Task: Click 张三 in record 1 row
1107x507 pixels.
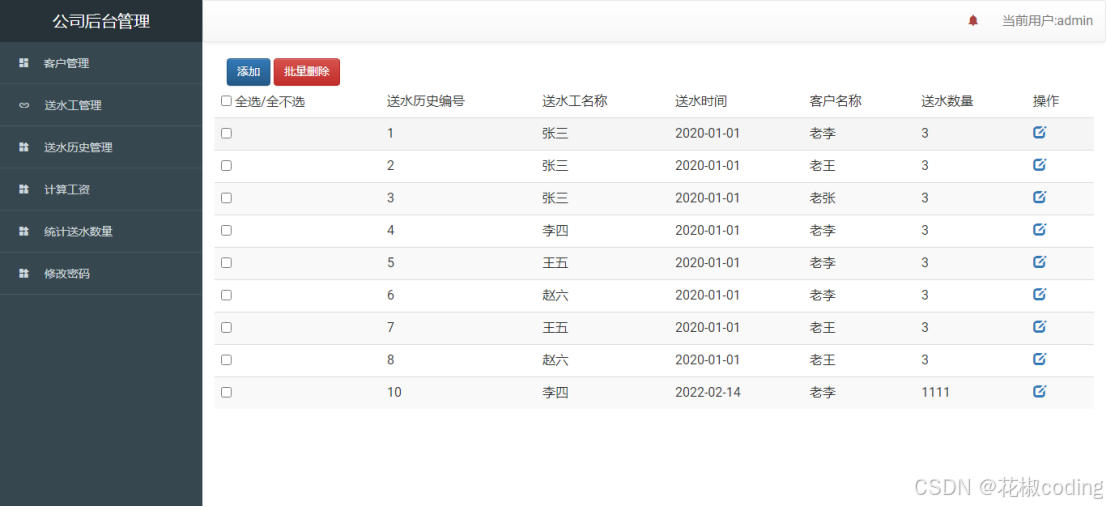Action: click(555, 133)
